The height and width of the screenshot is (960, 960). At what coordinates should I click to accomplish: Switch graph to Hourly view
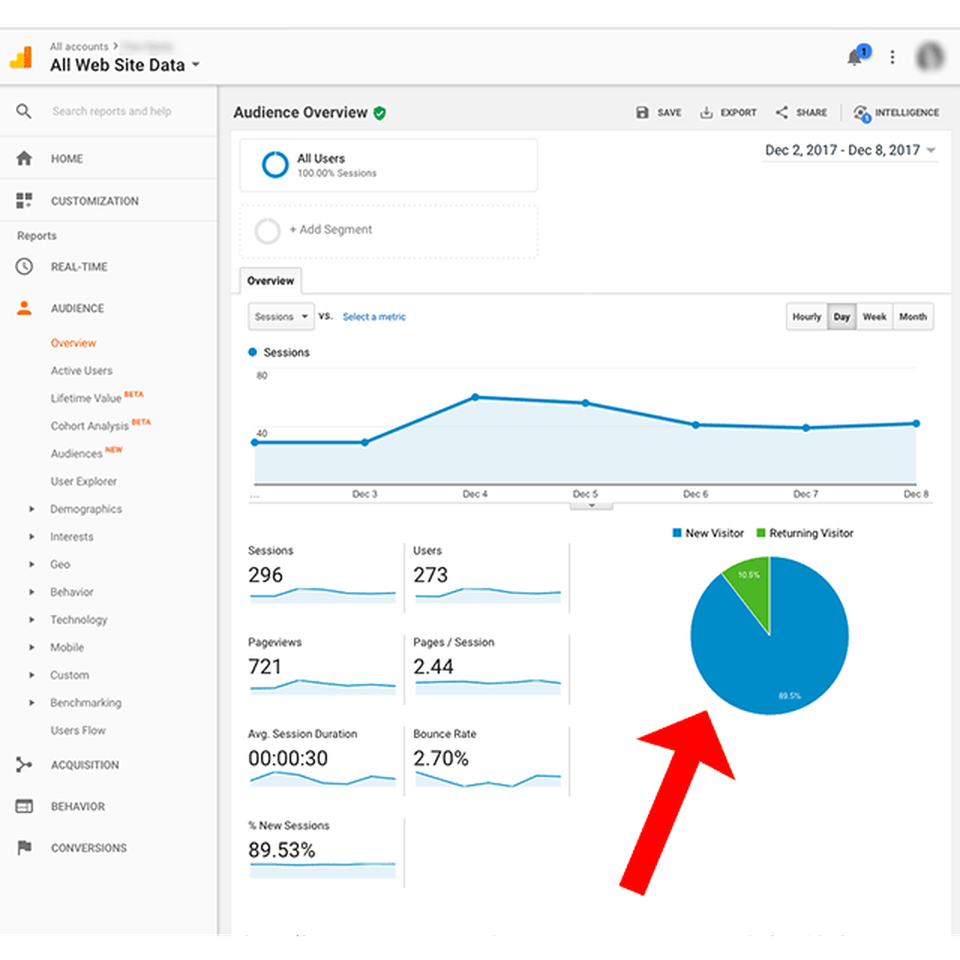click(x=806, y=317)
